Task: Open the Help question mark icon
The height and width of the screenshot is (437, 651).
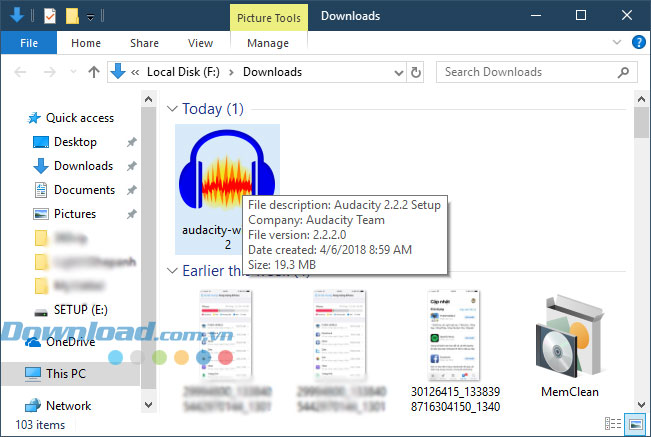Action: pos(637,43)
